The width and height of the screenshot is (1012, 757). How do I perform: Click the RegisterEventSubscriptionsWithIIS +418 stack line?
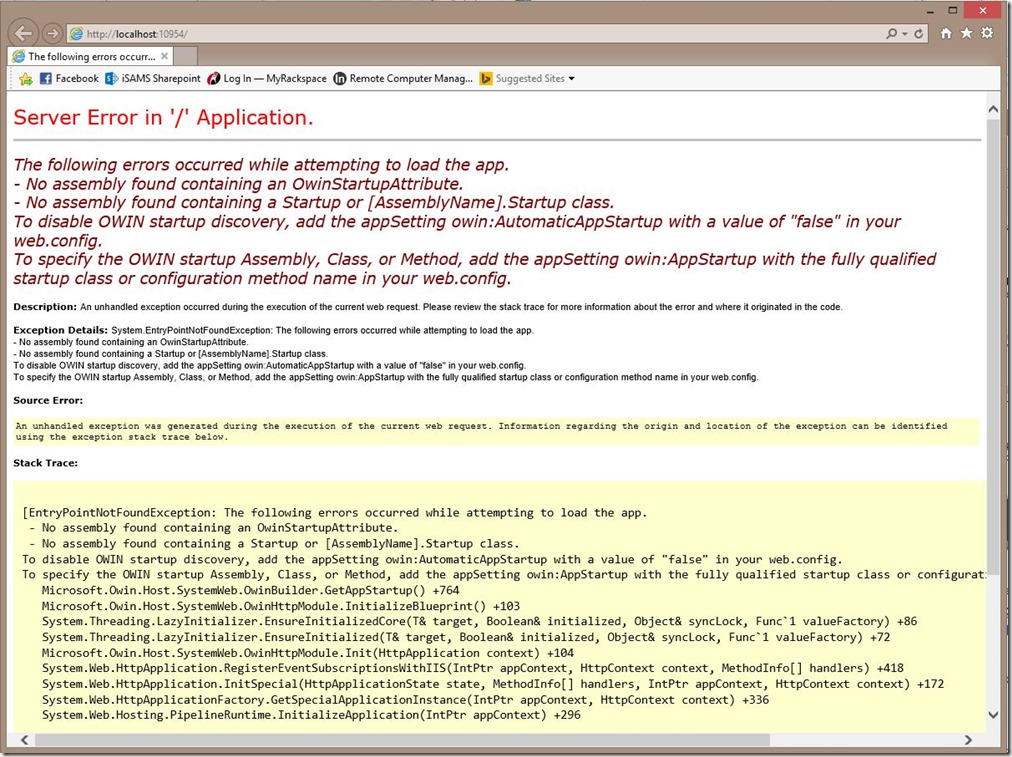[472, 668]
